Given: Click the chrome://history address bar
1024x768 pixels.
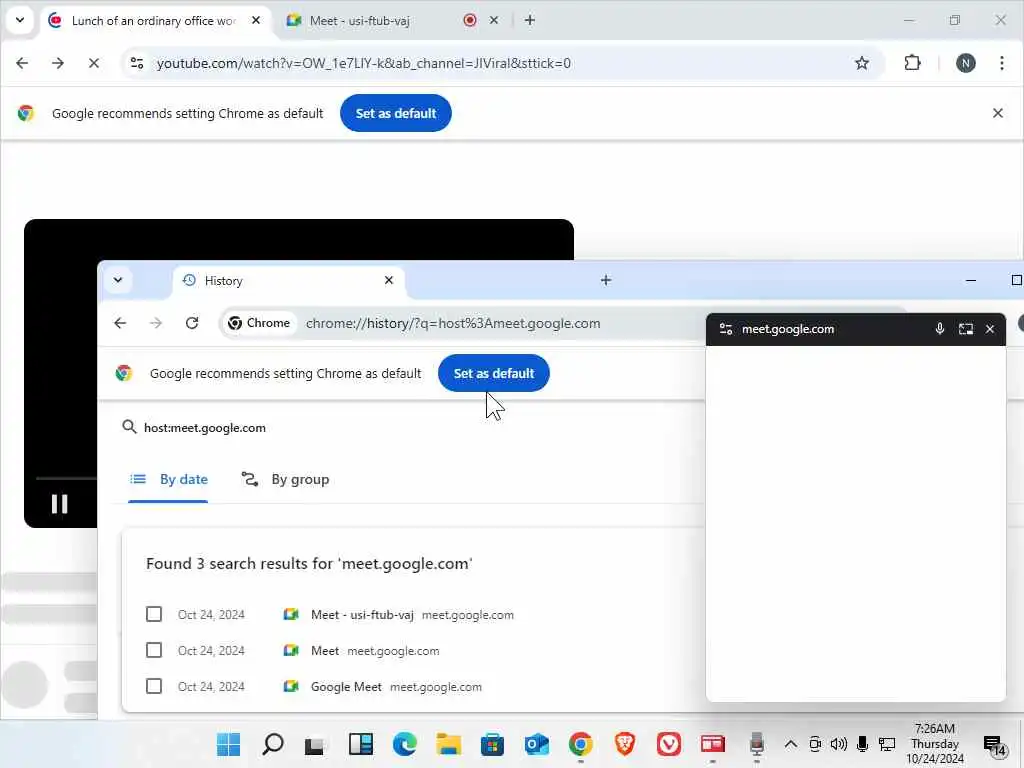Looking at the screenshot, I should tap(453, 323).
